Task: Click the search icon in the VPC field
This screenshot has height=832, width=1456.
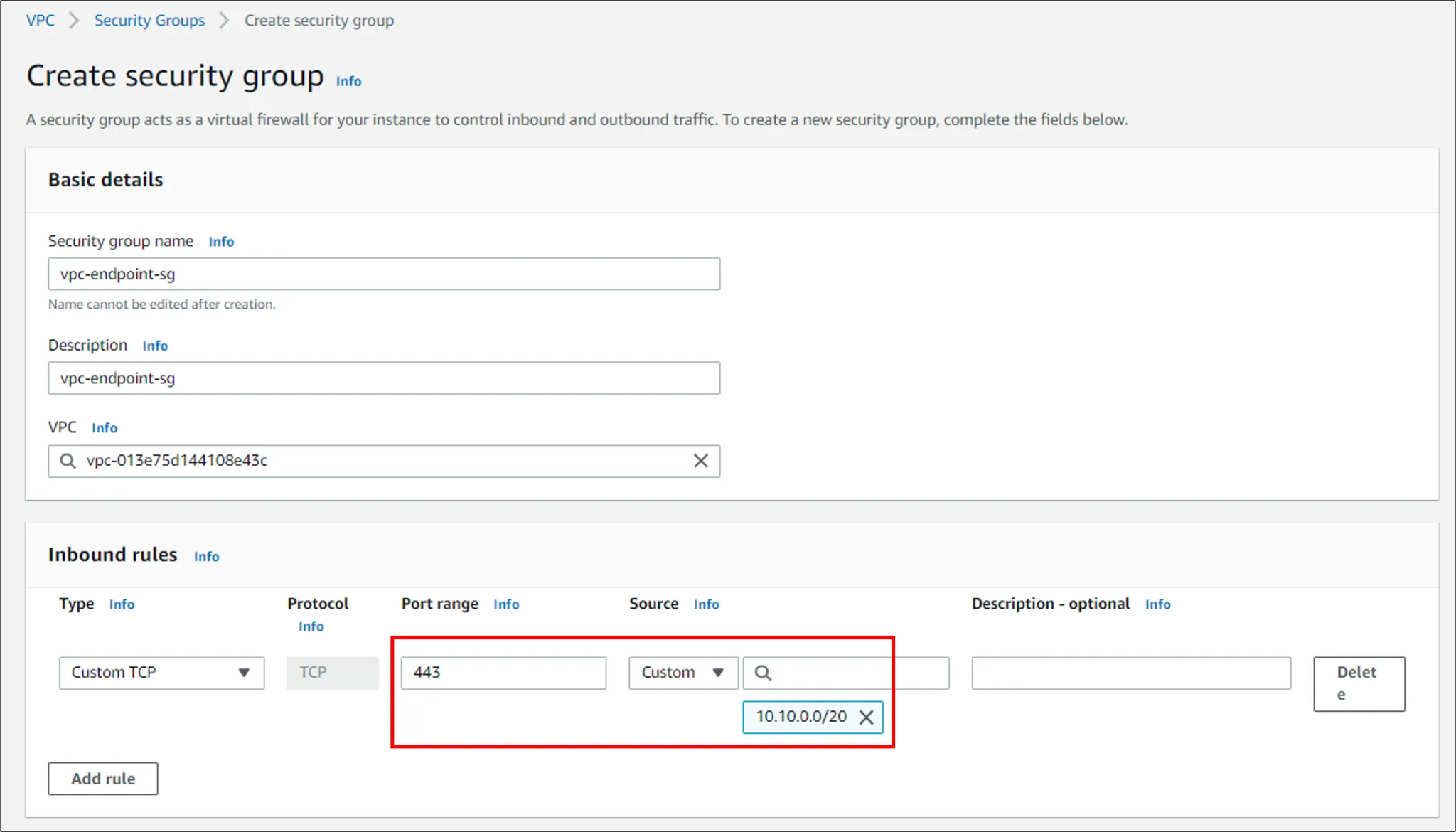Action: click(68, 461)
